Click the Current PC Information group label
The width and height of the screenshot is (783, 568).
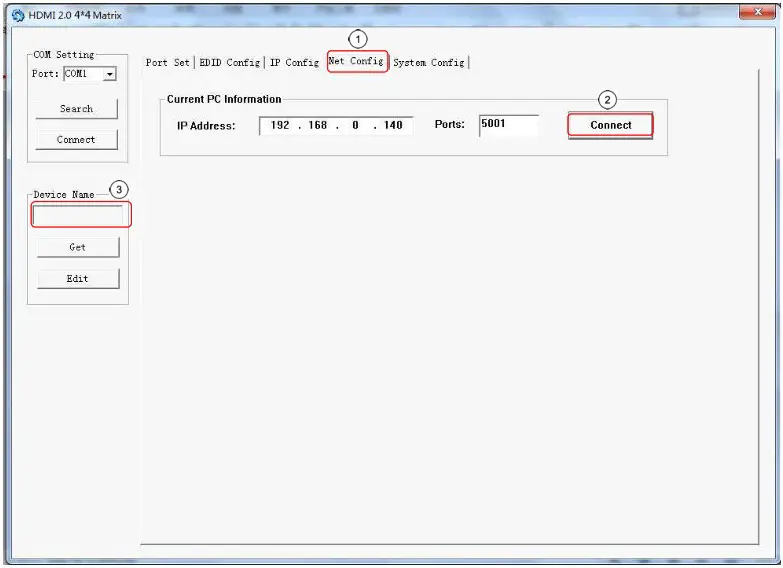224,99
